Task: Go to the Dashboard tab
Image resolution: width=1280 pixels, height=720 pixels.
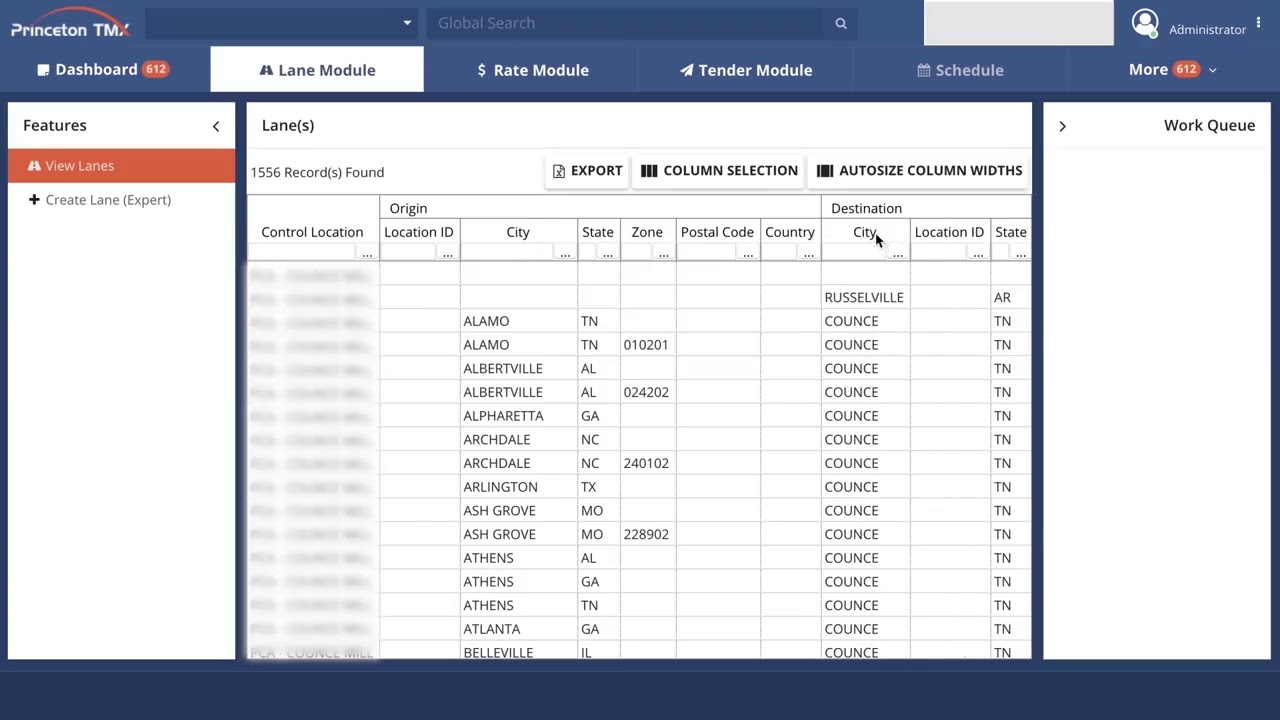Action: (x=103, y=70)
